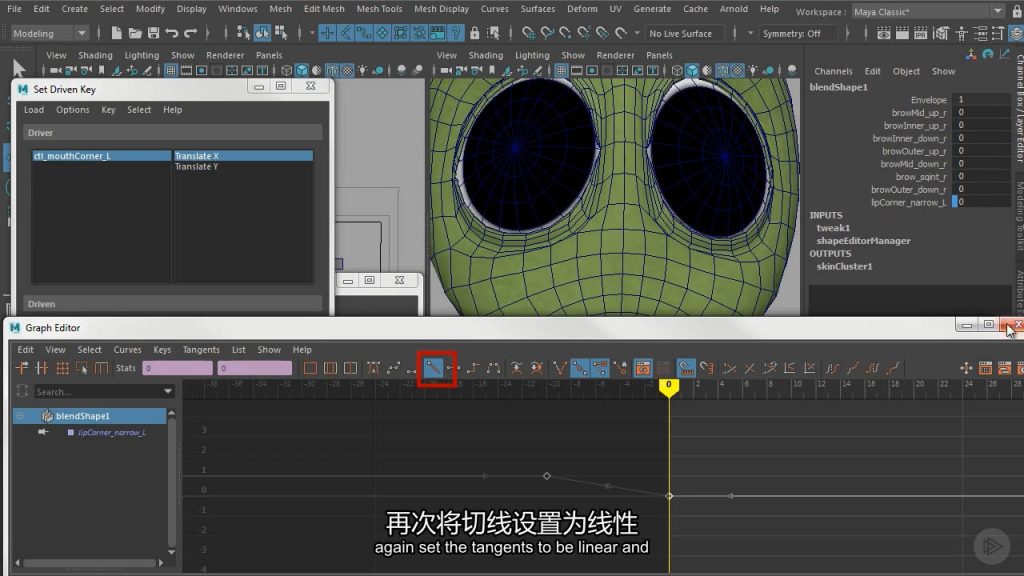
Task: Click the Graph Editor outliner horizontal scrollbar
Action: 89,563
